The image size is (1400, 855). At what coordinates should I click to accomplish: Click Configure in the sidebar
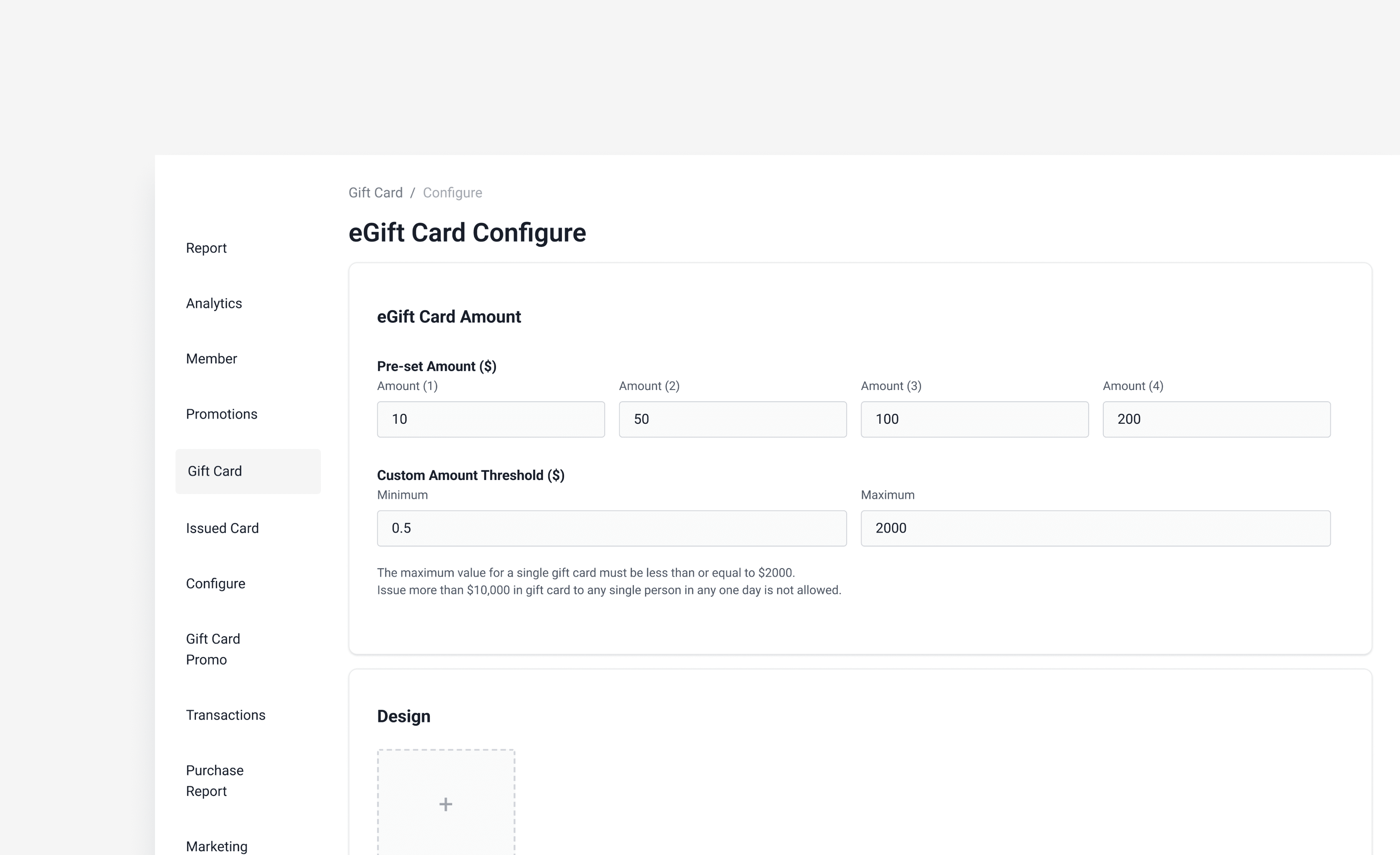point(215,583)
